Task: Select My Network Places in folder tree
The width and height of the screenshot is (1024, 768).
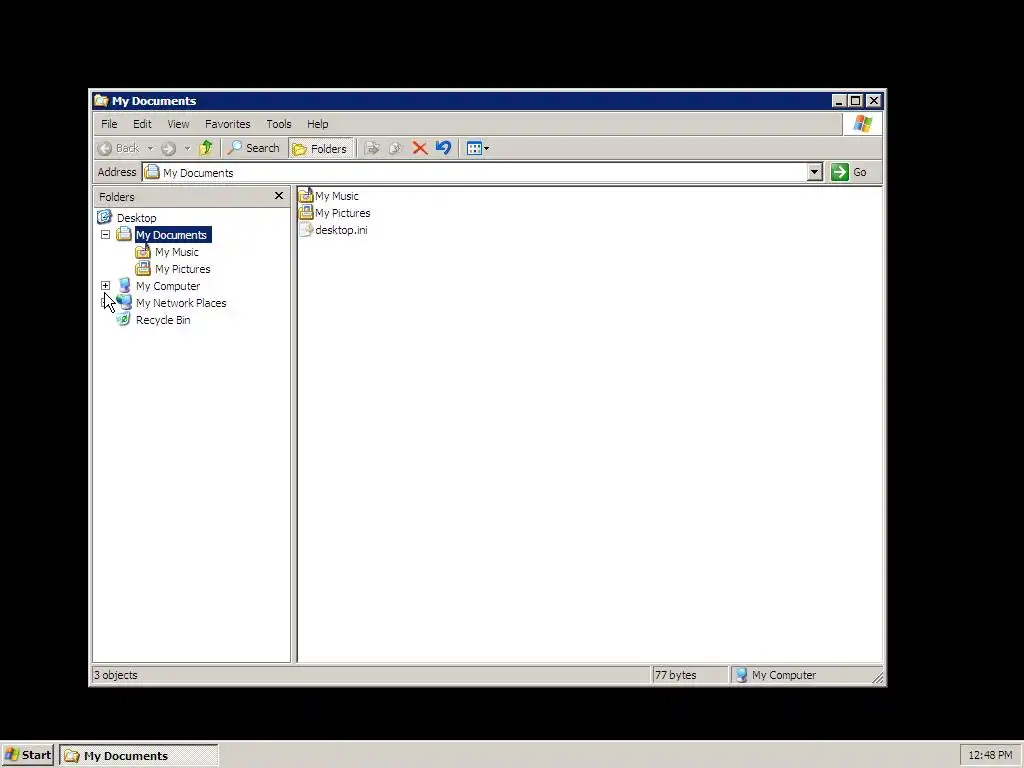Action: point(181,303)
